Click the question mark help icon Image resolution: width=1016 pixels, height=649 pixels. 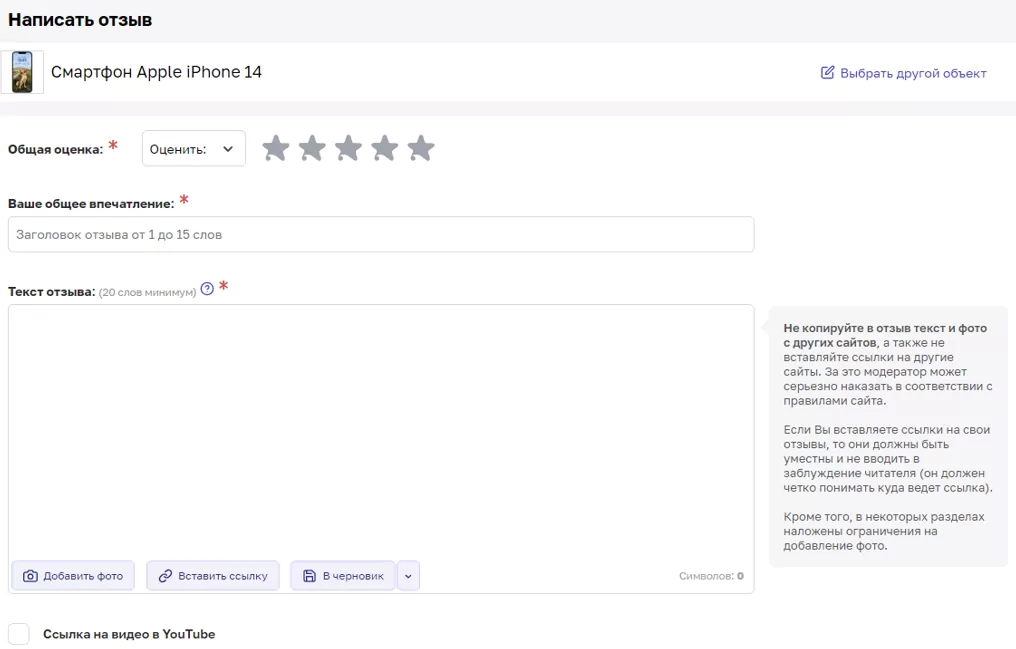coord(207,289)
